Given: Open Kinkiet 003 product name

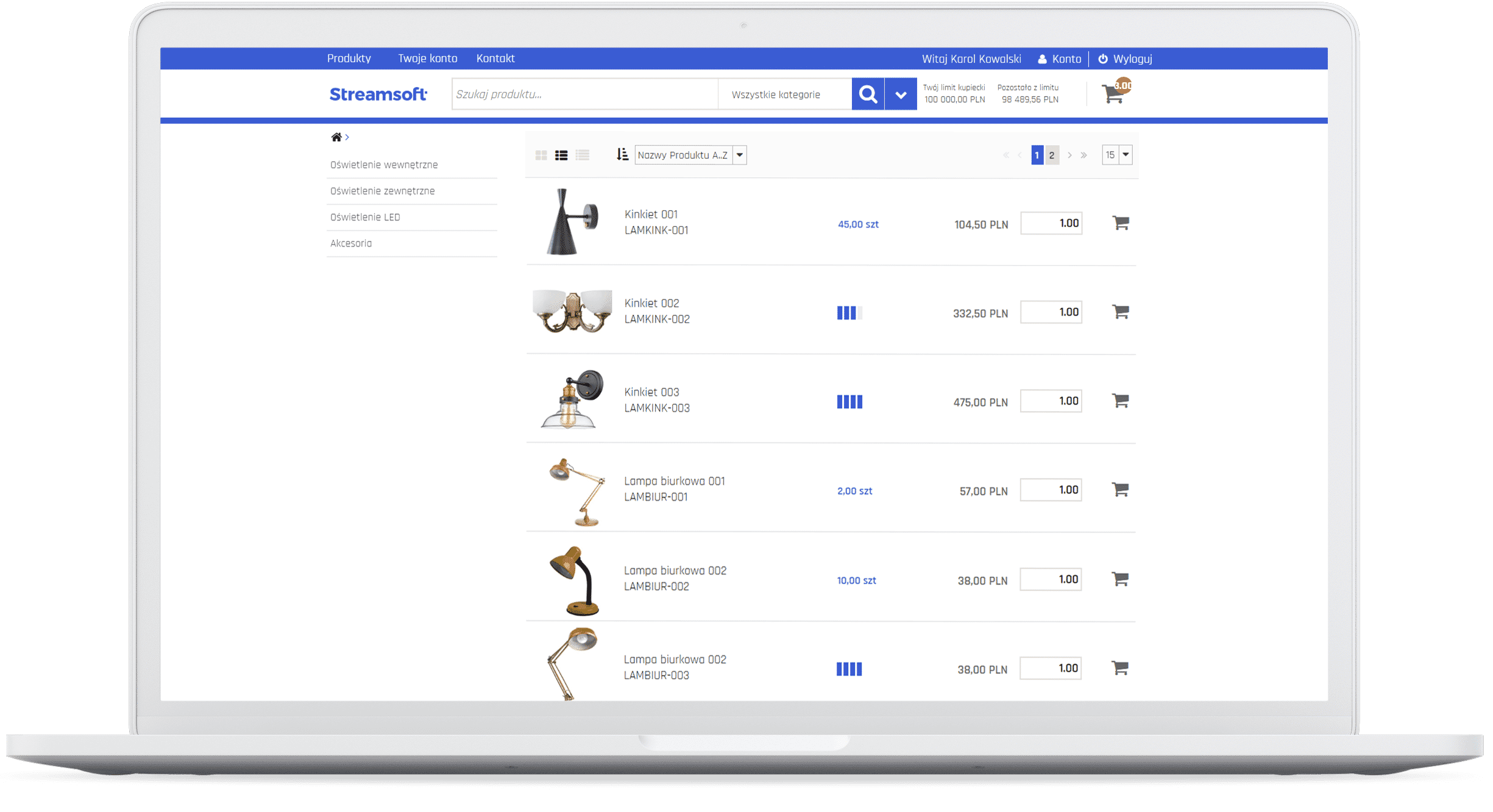Looking at the screenshot, I should 651,392.
